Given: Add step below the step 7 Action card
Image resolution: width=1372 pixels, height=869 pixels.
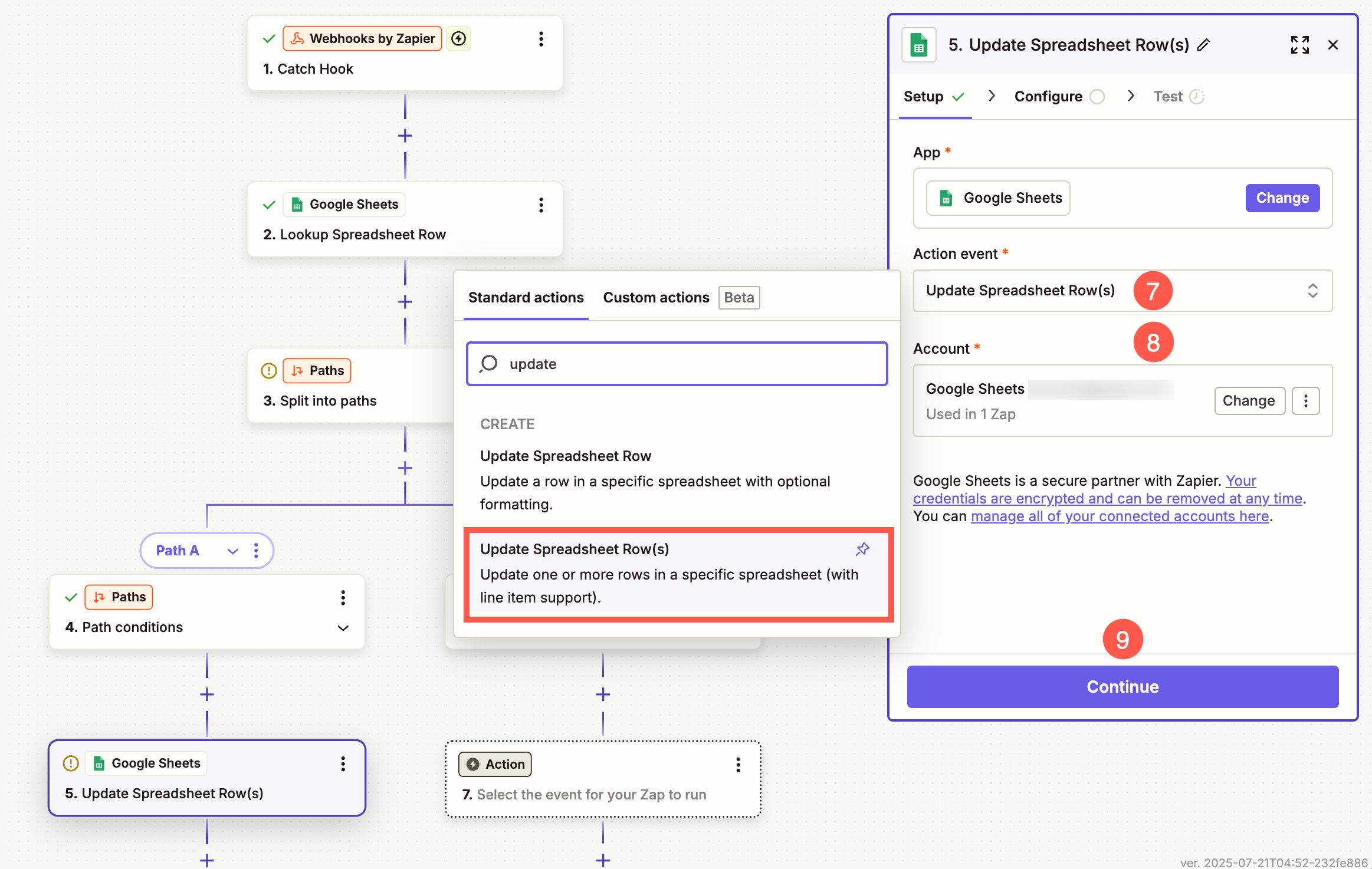Looking at the screenshot, I should (603, 860).
